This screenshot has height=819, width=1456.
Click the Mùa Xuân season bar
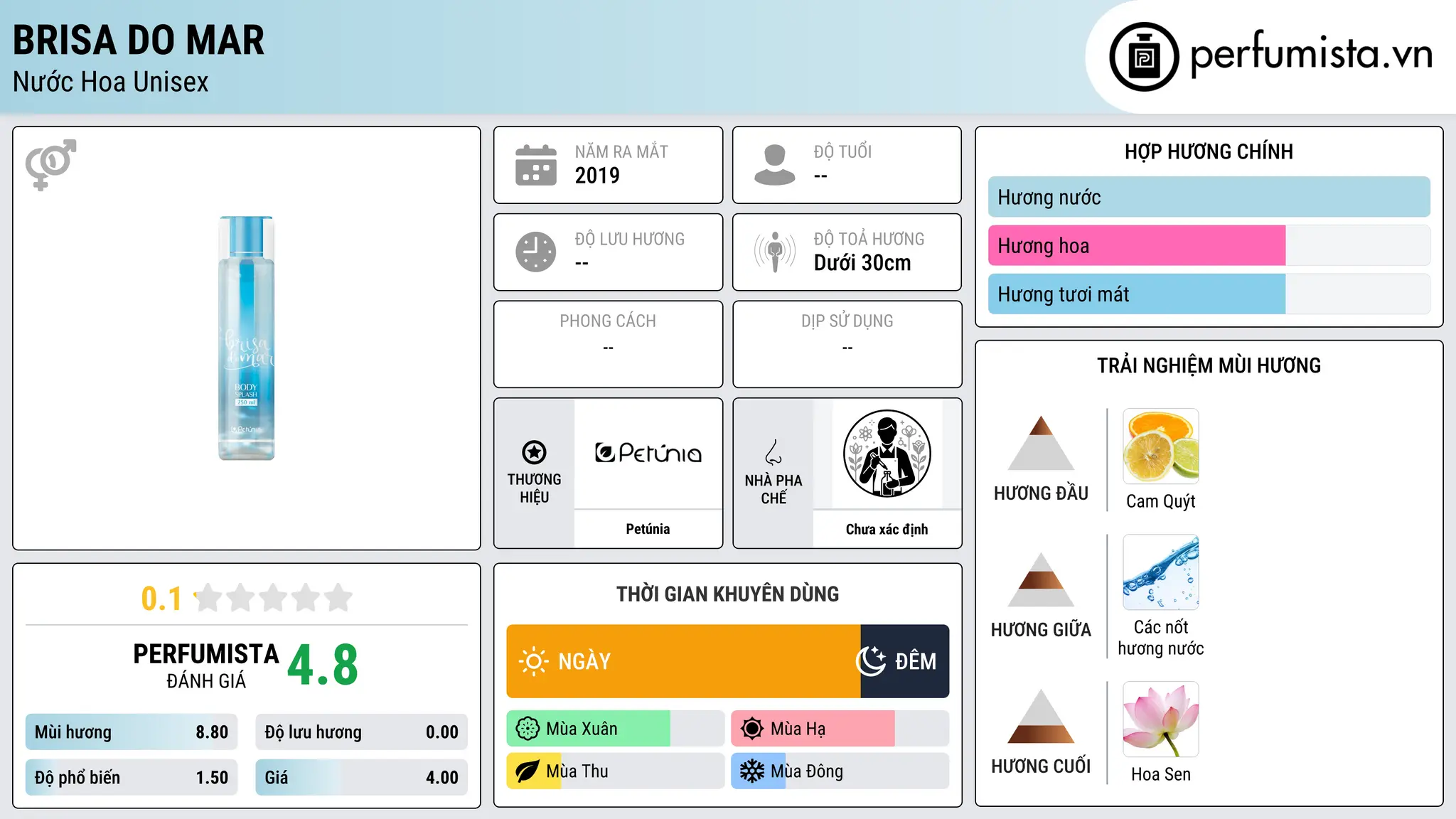[x=616, y=729]
